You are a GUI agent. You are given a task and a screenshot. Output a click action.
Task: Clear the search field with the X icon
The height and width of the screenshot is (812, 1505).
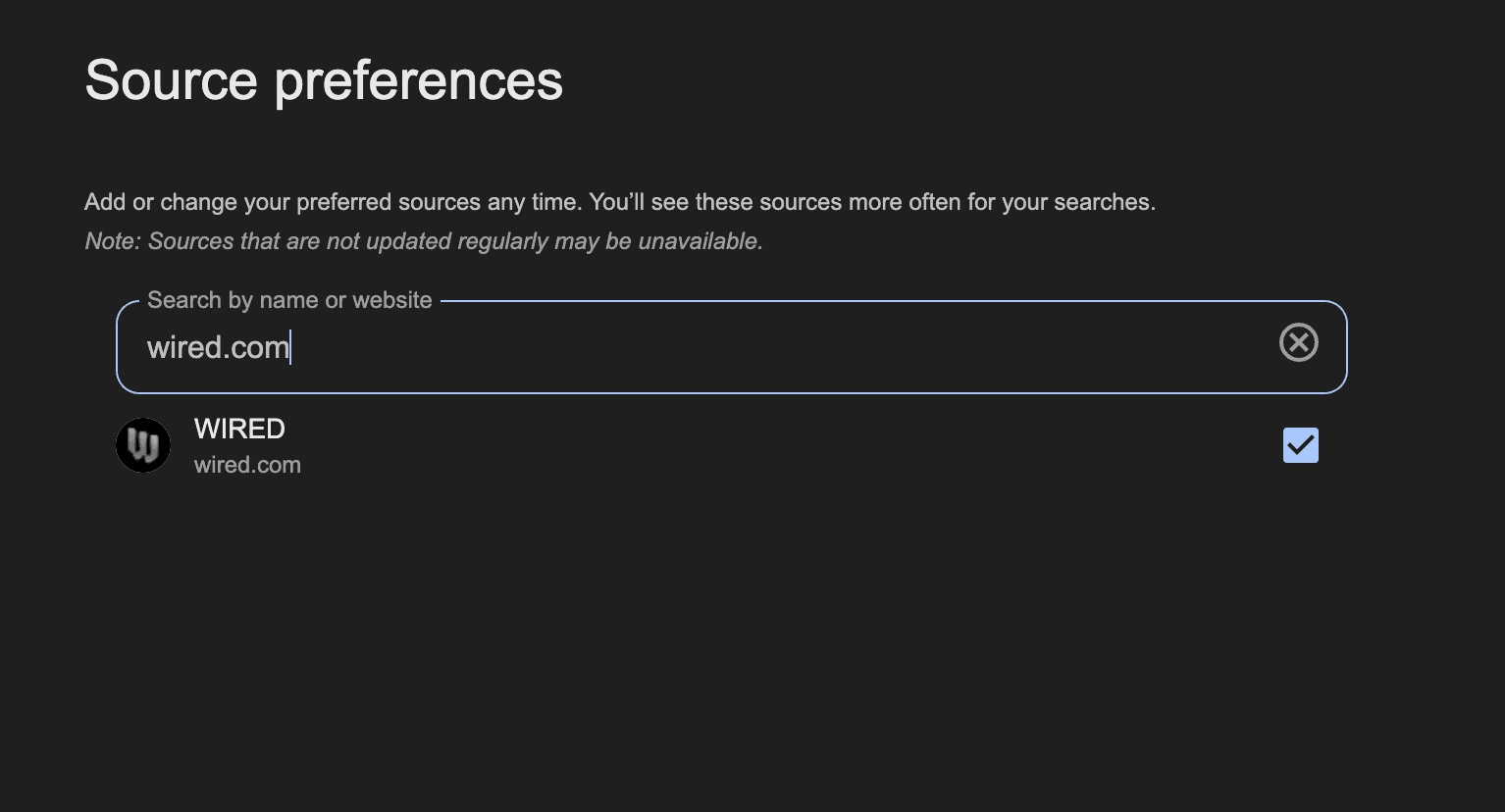click(x=1298, y=342)
